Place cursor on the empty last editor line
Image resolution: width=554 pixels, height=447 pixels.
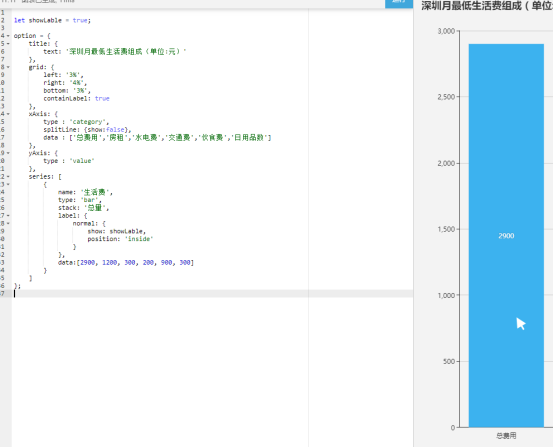[212, 294]
